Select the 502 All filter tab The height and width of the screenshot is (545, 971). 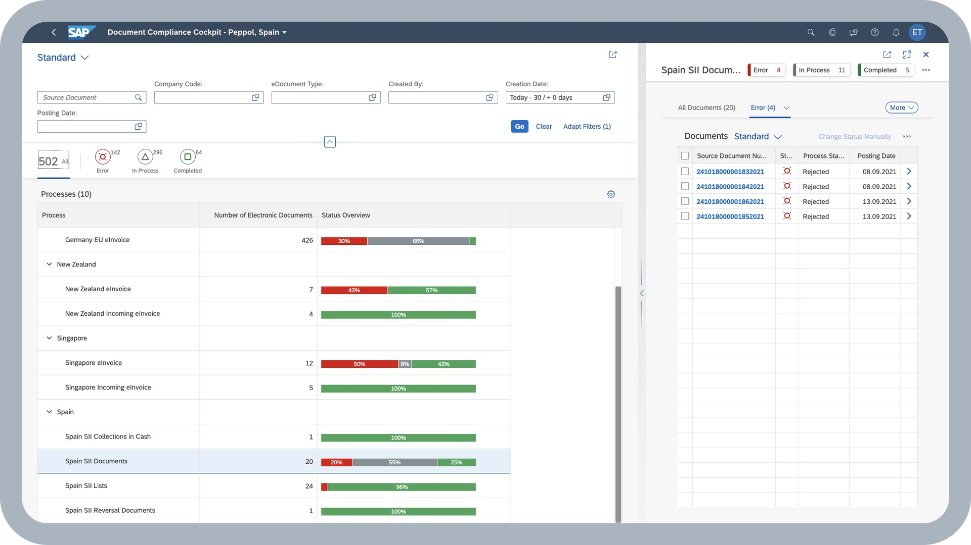[53, 162]
